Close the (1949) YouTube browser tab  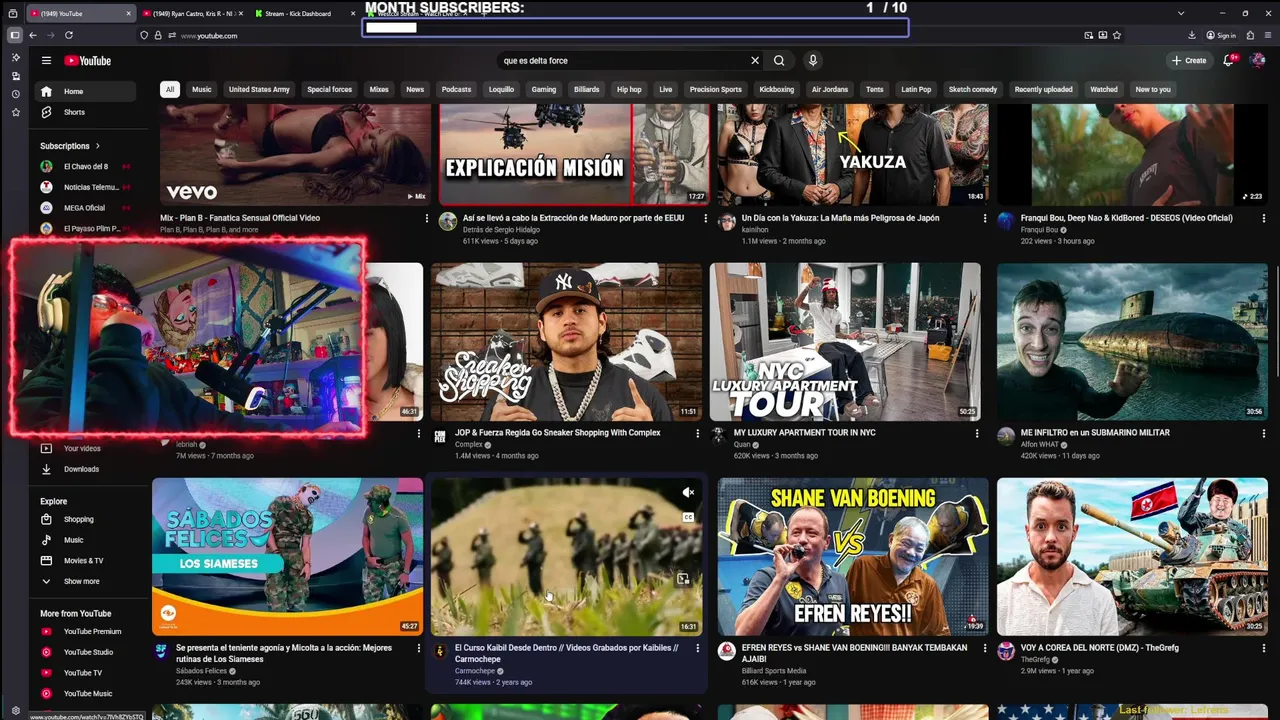pos(129,14)
